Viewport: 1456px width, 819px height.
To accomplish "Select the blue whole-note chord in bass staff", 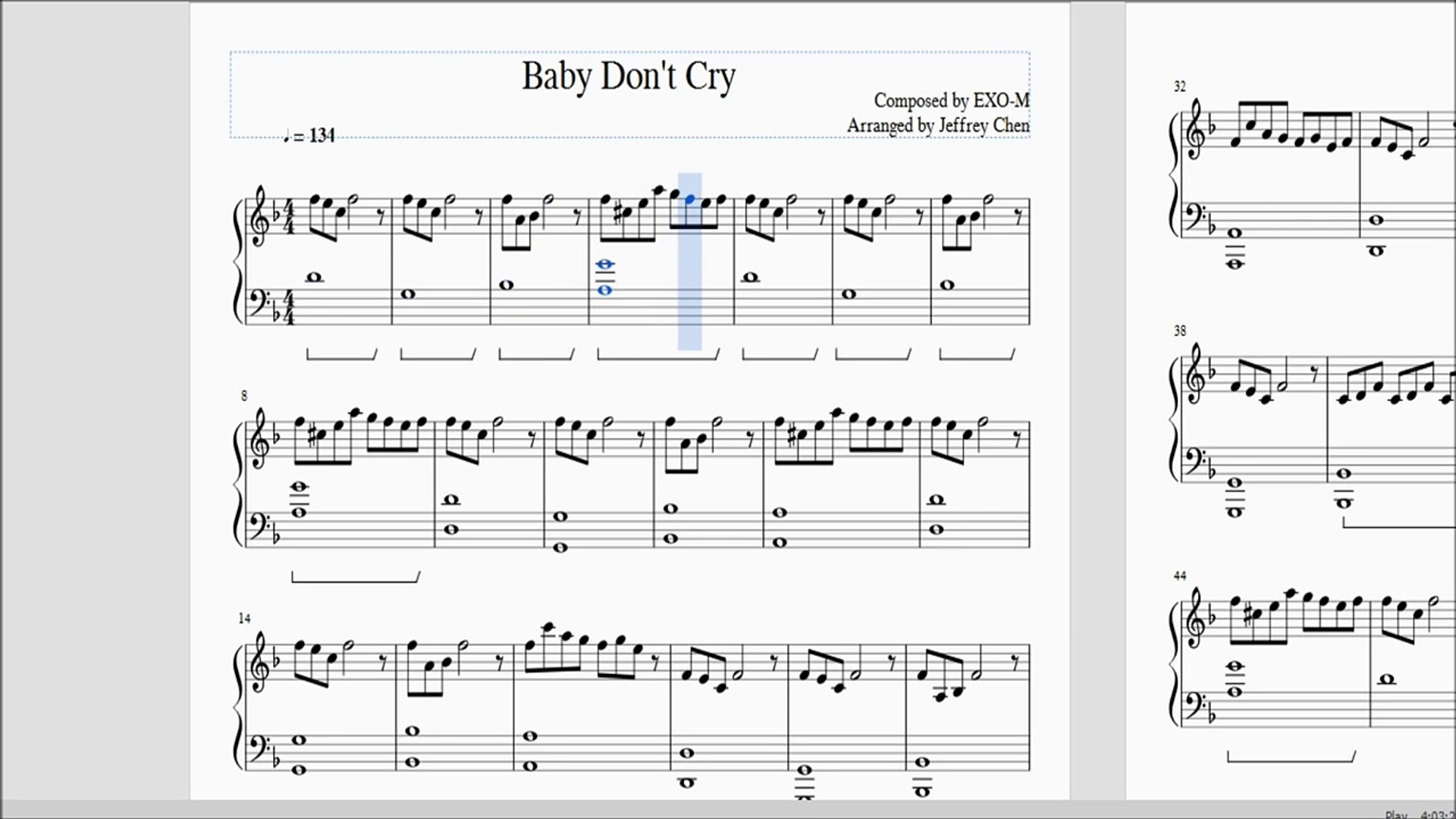I will [x=604, y=277].
